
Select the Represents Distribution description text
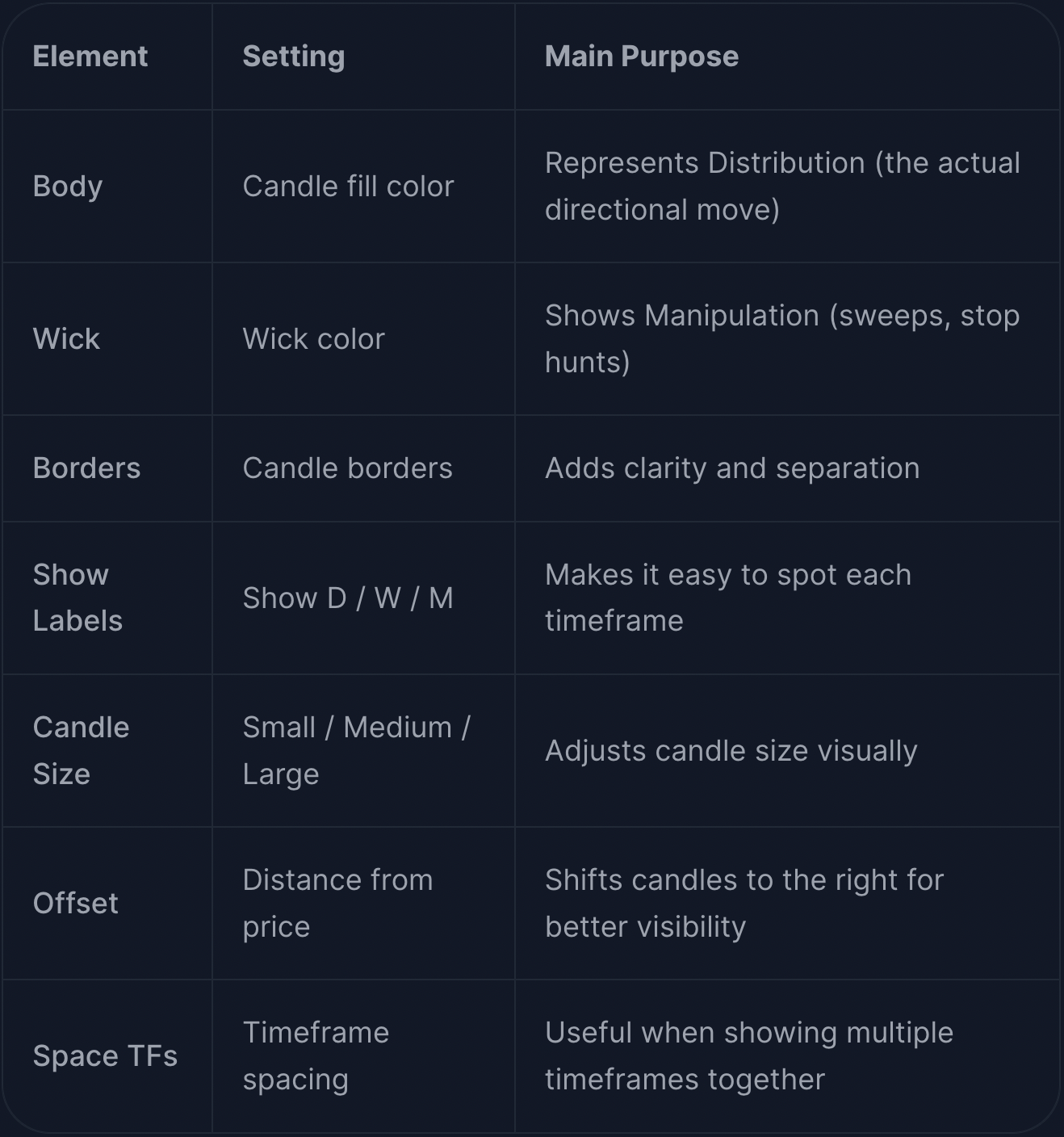782,187
